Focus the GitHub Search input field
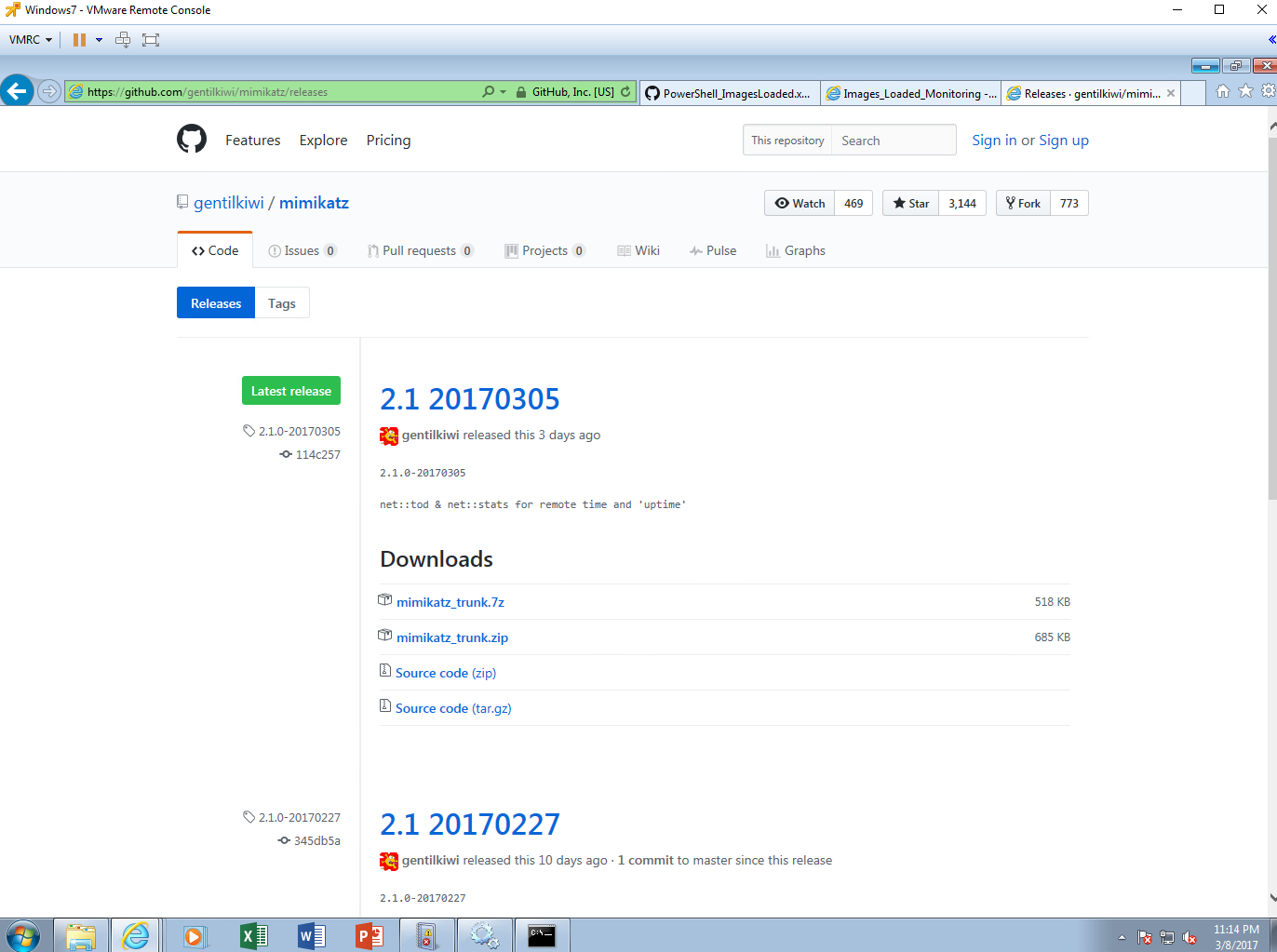The height and width of the screenshot is (952, 1277). [x=894, y=141]
